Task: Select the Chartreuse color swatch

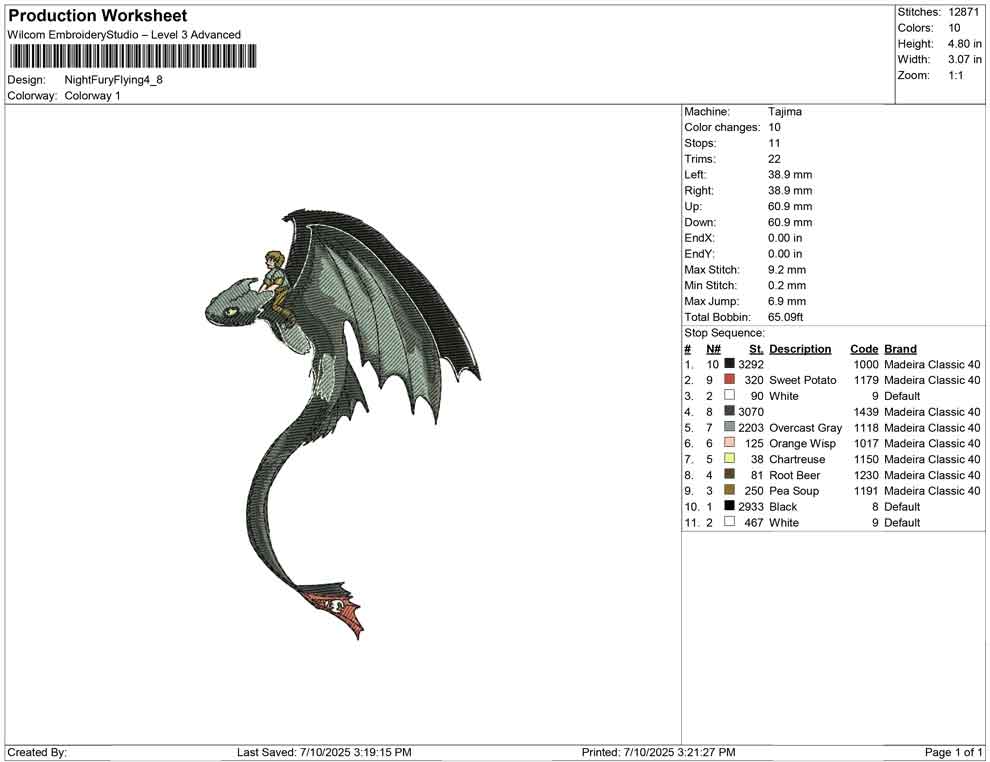Action: click(x=729, y=458)
